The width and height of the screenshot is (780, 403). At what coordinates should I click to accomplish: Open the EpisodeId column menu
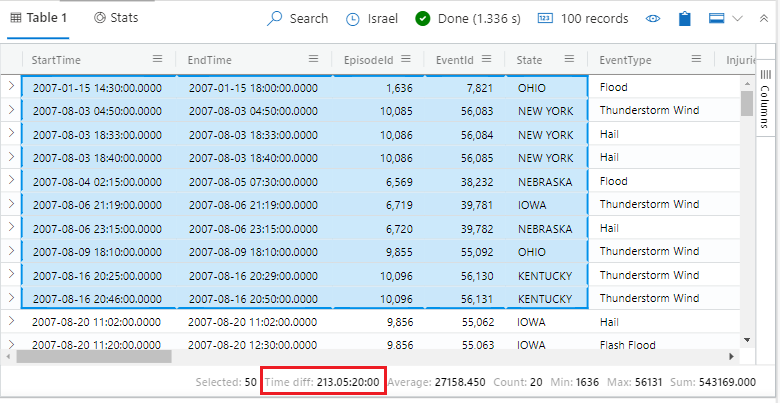coord(406,59)
